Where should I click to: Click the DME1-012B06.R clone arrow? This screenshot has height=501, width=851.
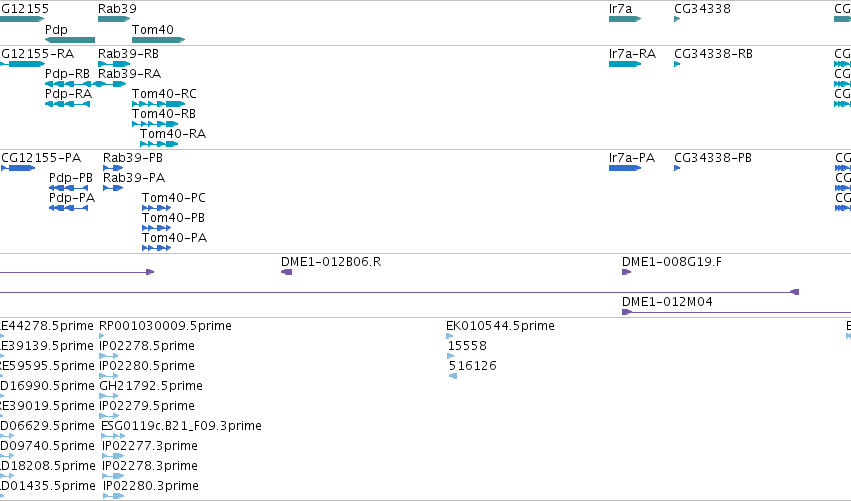pos(287,272)
